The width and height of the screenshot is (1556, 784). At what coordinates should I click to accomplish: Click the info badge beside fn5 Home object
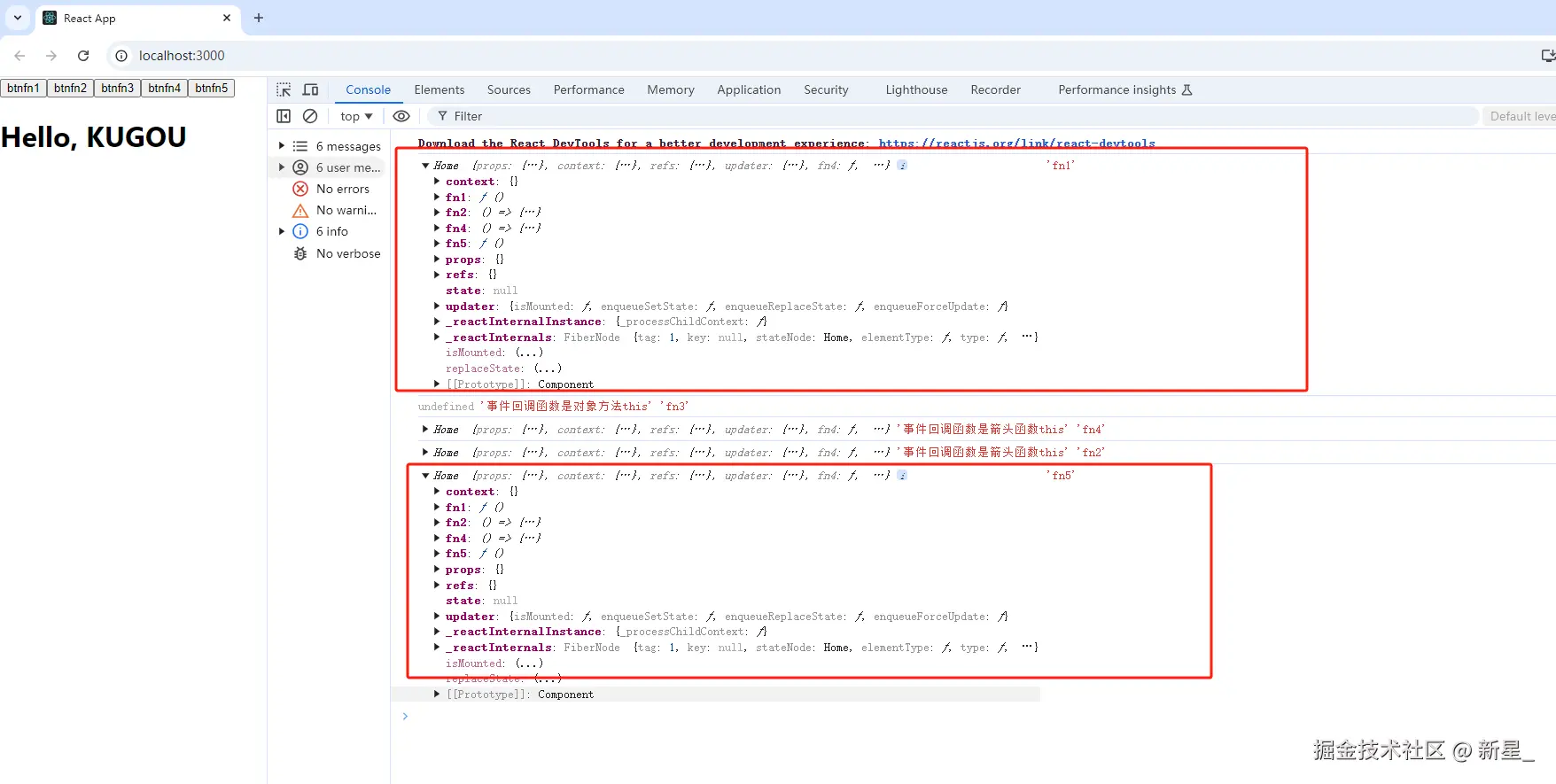click(902, 476)
